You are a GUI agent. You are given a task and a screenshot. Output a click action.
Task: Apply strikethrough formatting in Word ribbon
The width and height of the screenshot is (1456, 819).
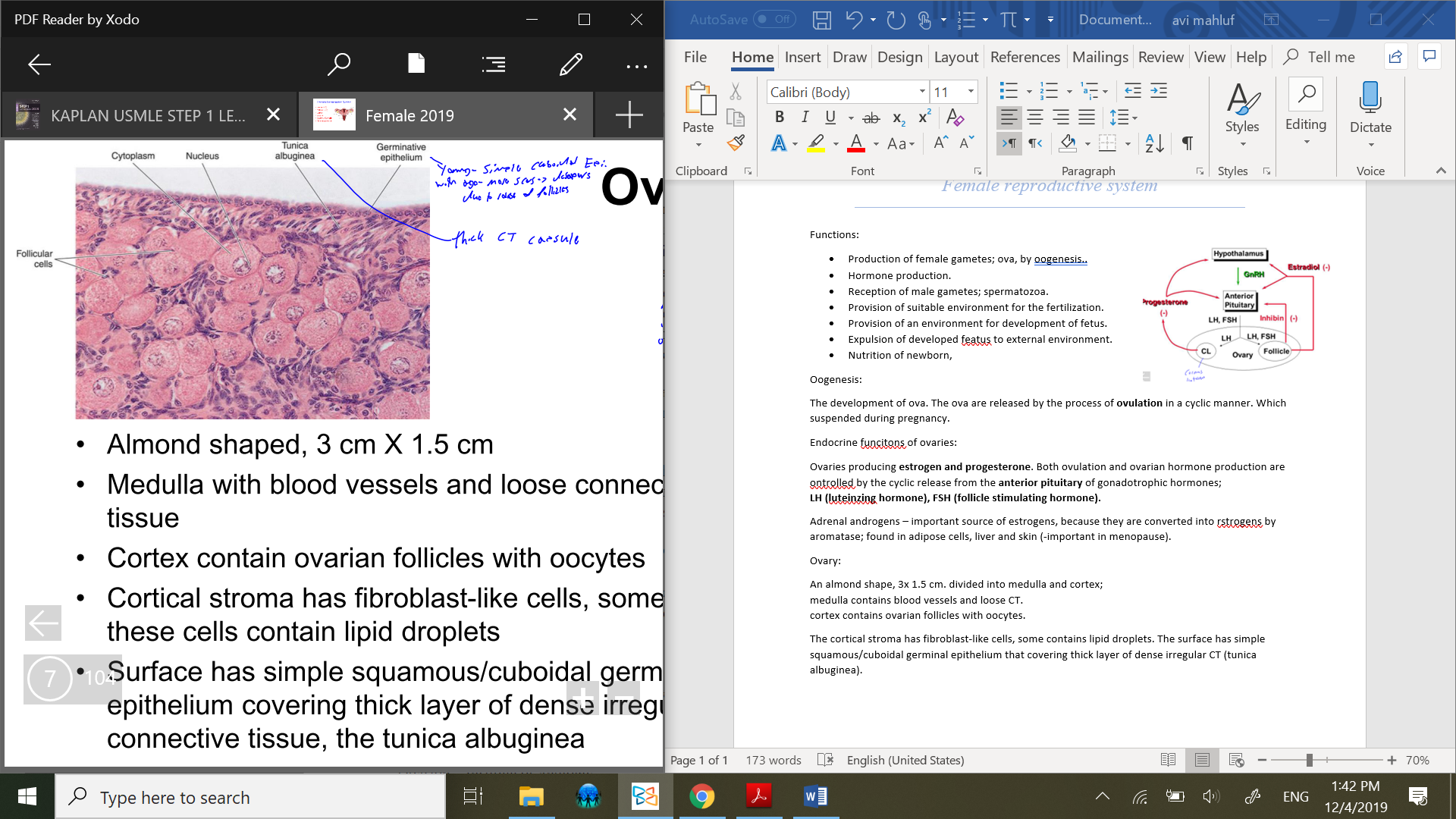point(871,118)
